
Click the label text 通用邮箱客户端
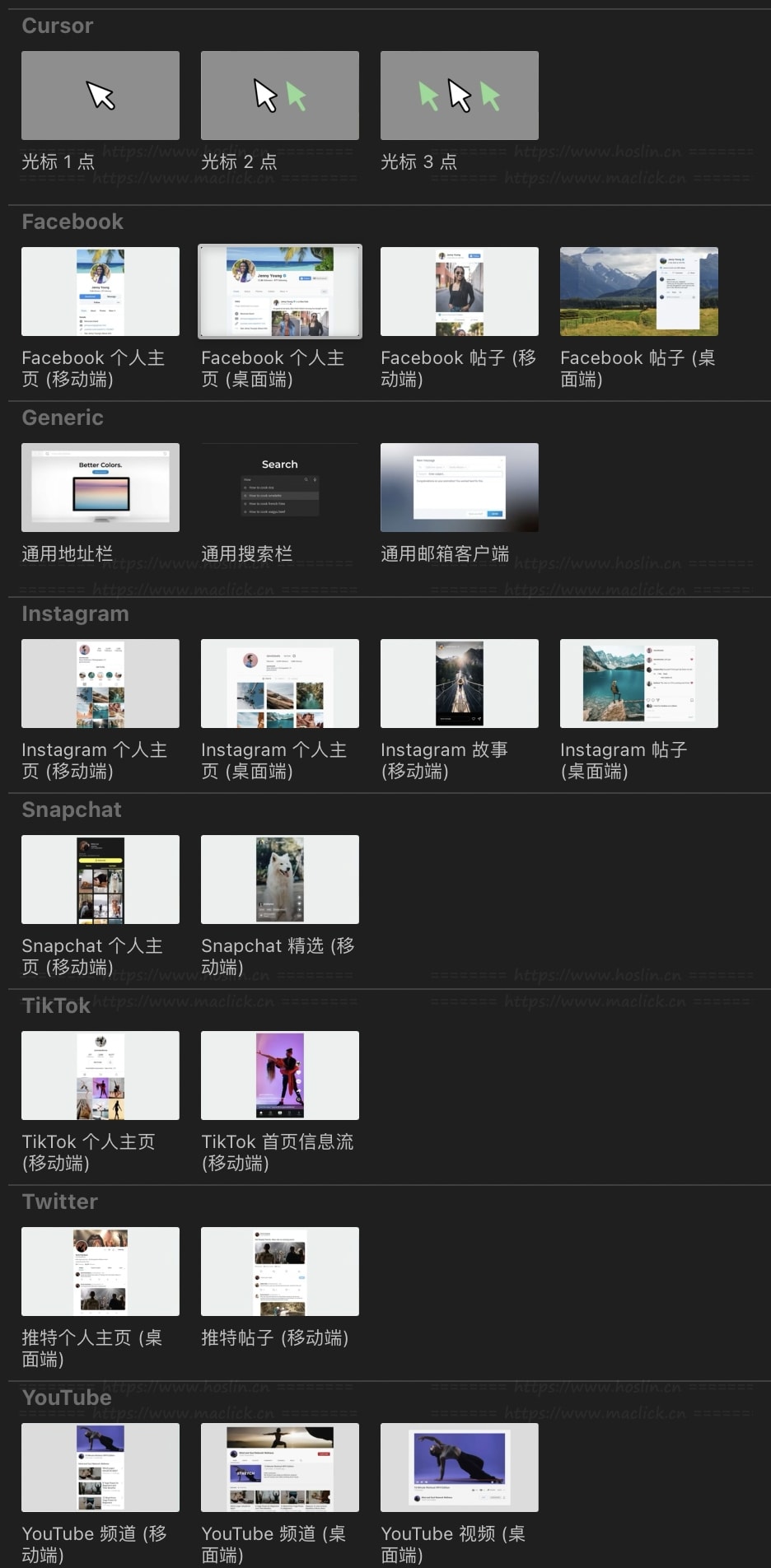click(x=445, y=553)
